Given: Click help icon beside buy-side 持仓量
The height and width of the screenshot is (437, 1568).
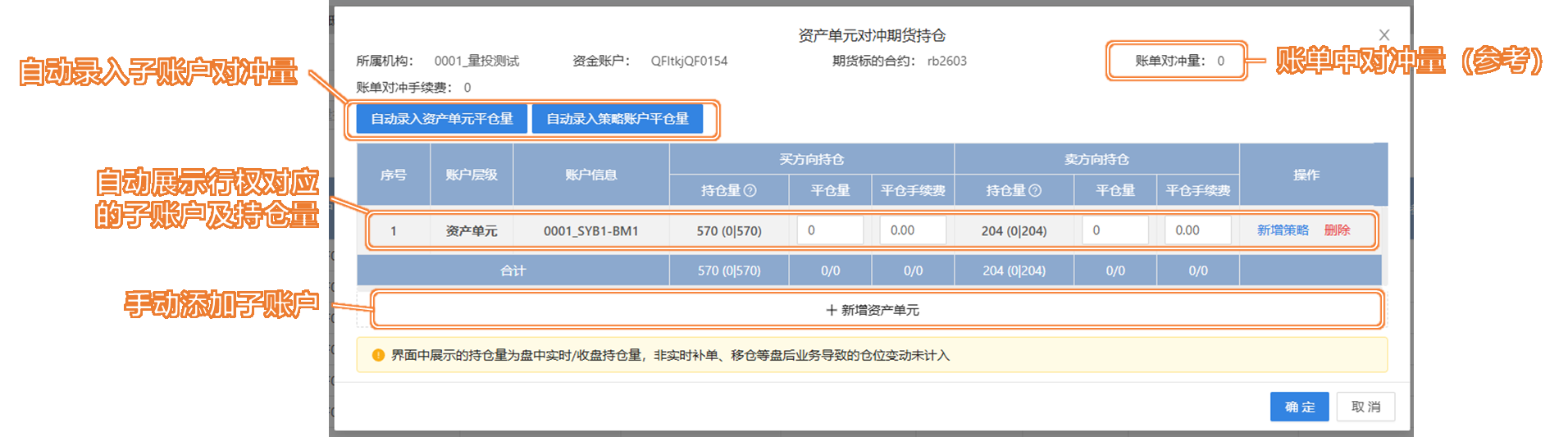Looking at the screenshot, I should pos(750,190).
